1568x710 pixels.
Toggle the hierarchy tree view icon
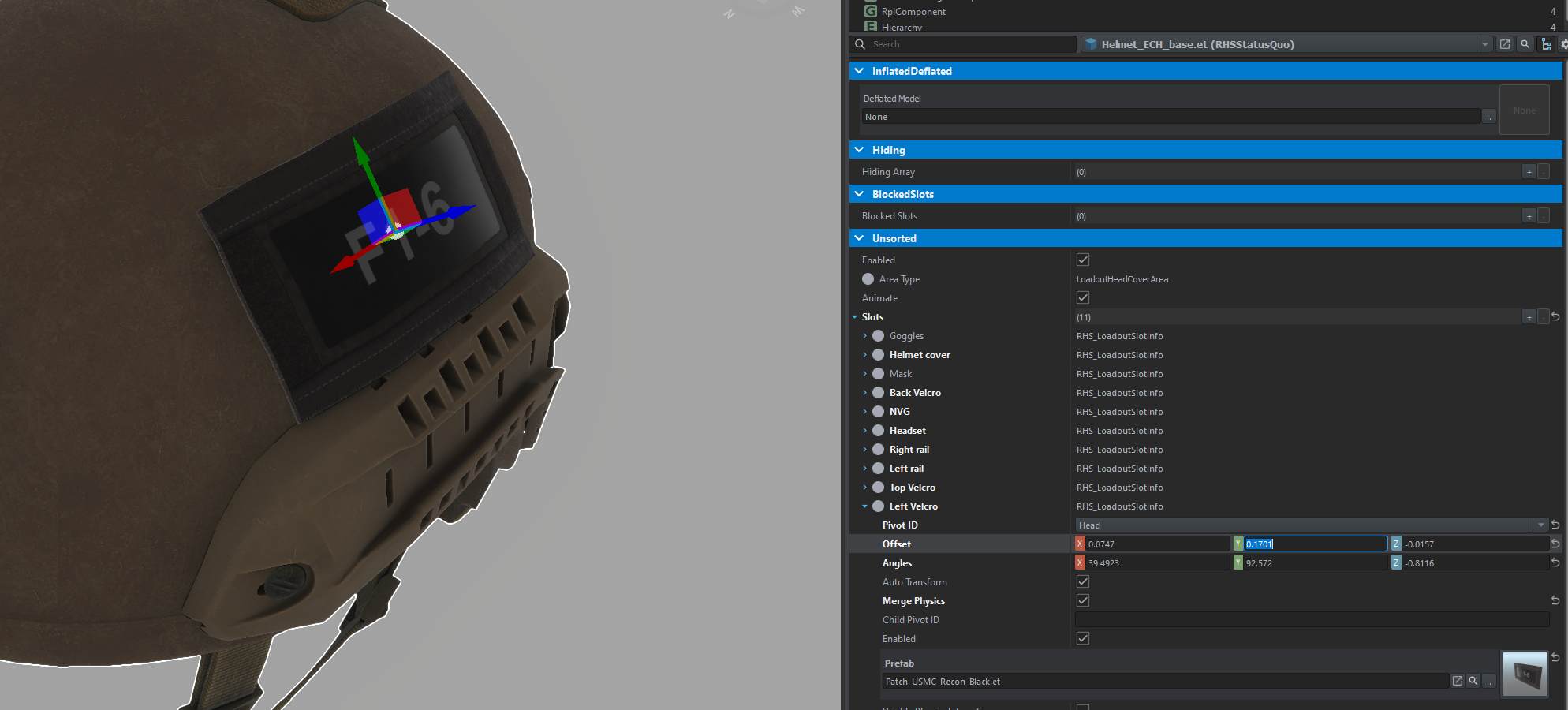click(x=1546, y=44)
